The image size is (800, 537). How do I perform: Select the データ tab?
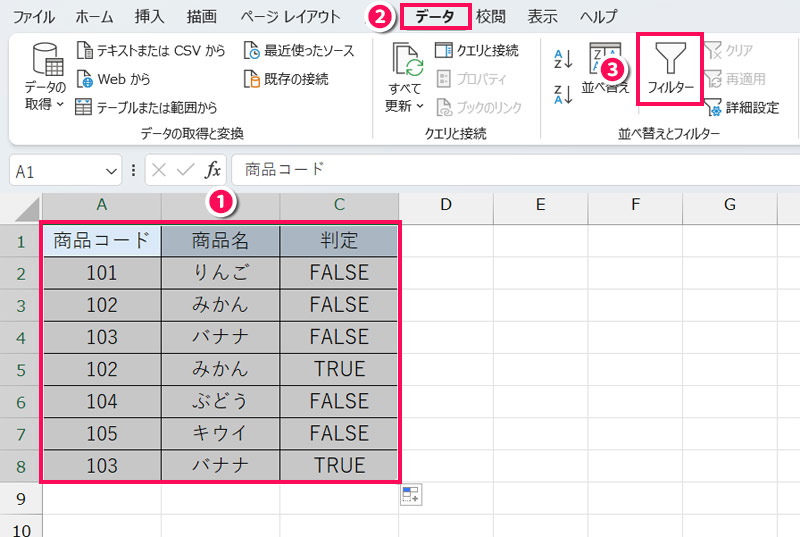[x=435, y=17]
